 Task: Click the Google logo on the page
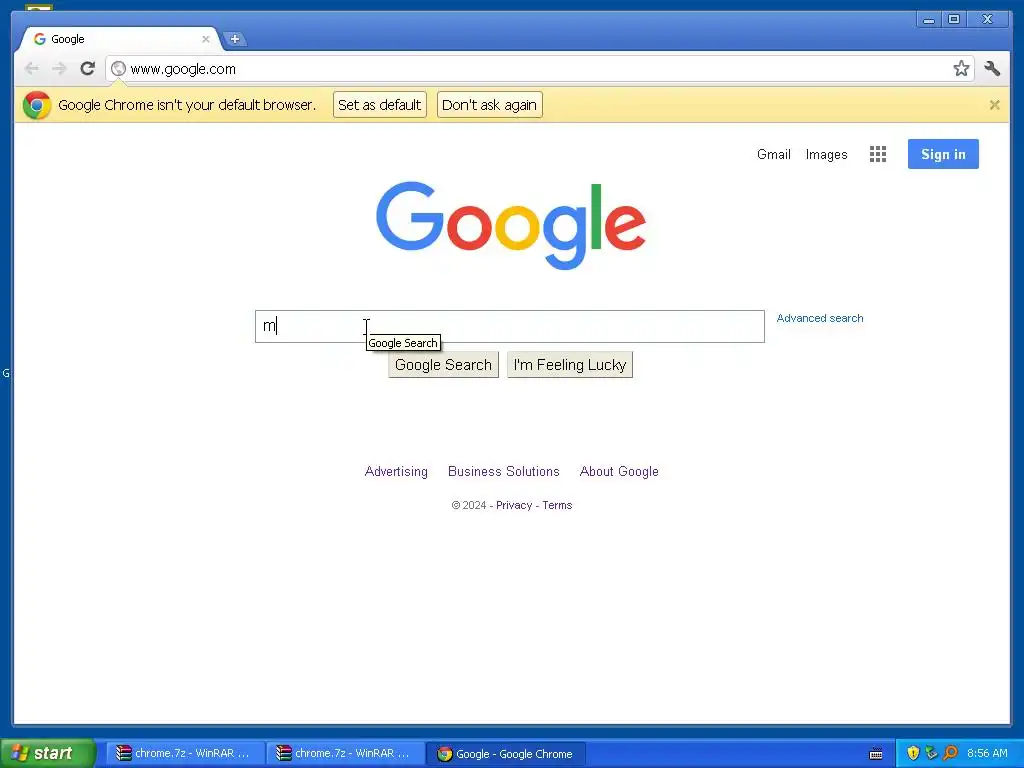coord(511,225)
